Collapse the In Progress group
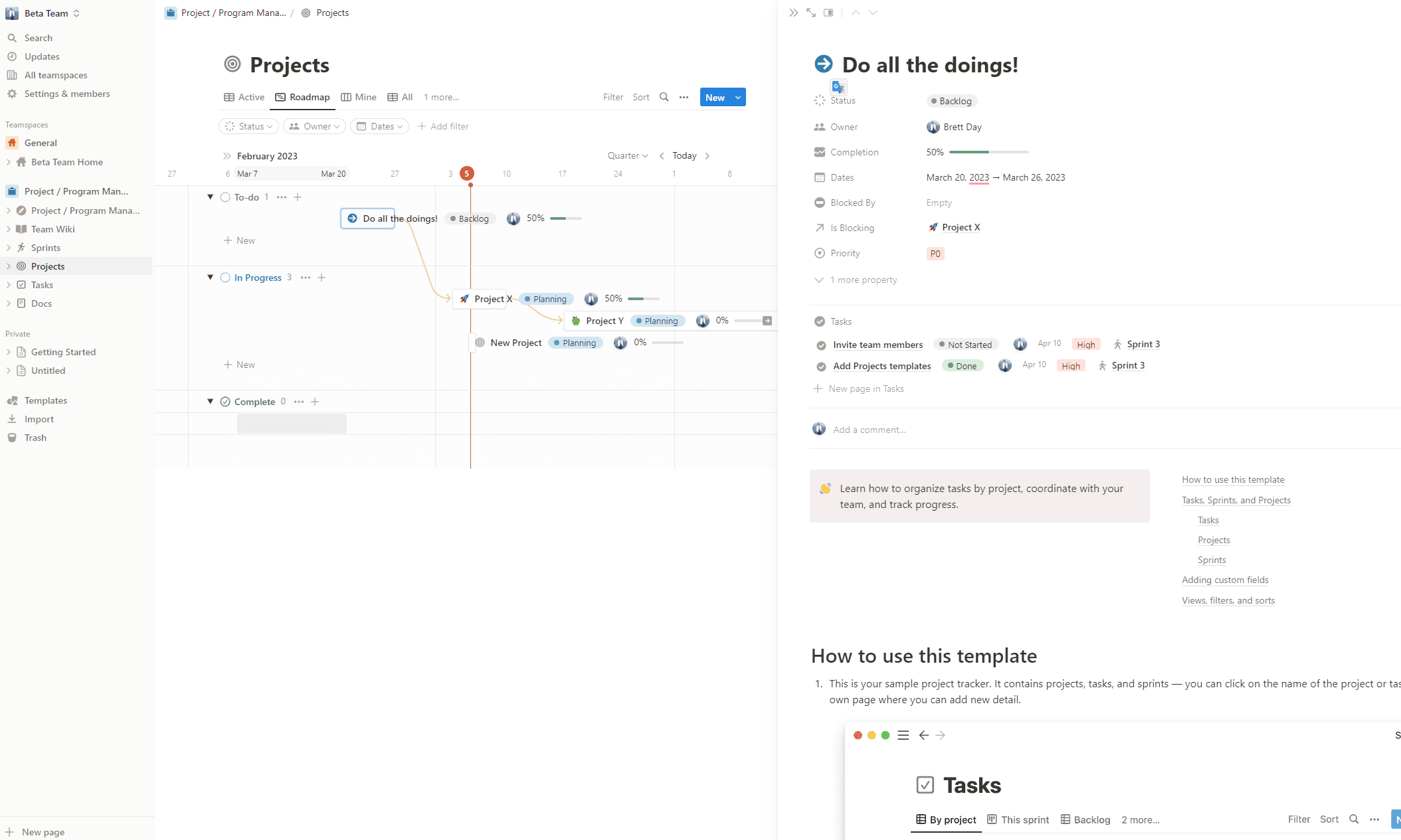The height and width of the screenshot is (840, 1401). point(211,277)
